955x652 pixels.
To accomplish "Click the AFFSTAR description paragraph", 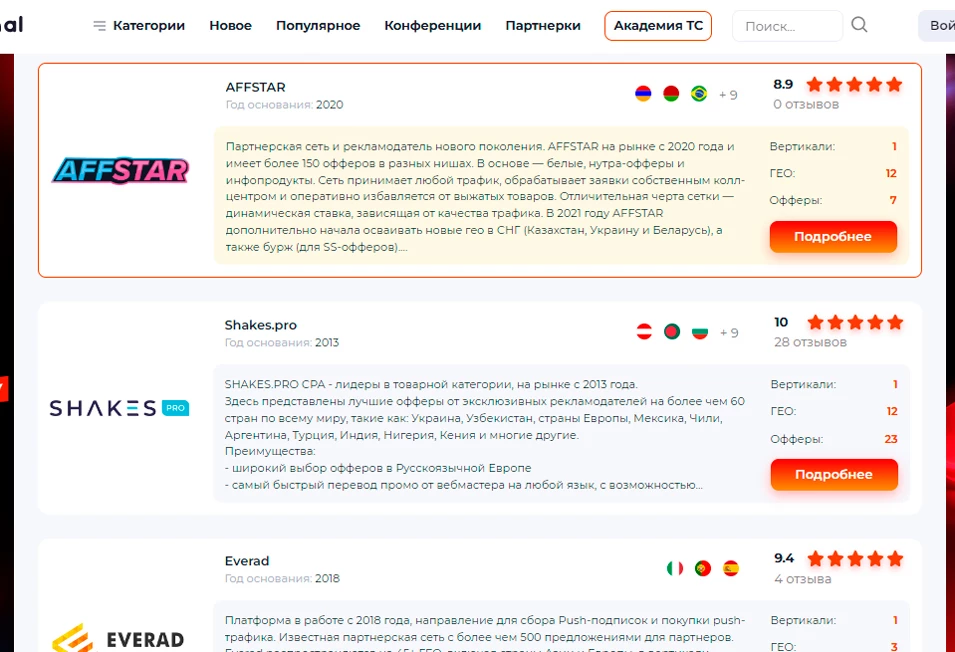I will click(x=485, y=197).
